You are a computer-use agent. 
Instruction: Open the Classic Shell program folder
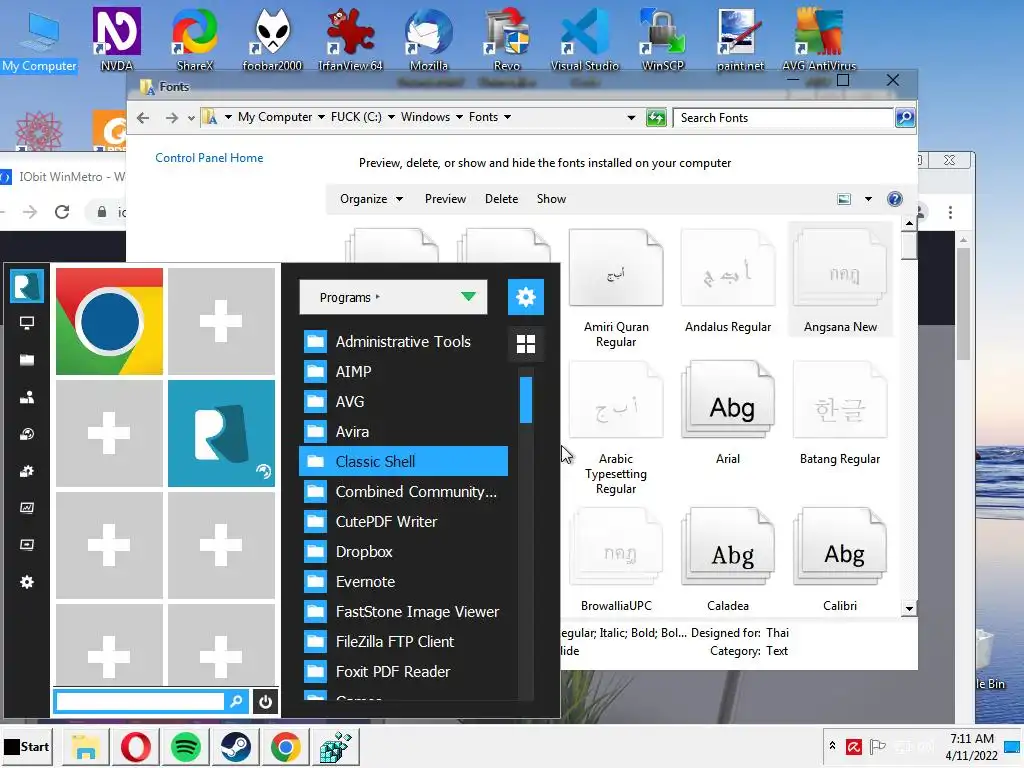point(403,462)
